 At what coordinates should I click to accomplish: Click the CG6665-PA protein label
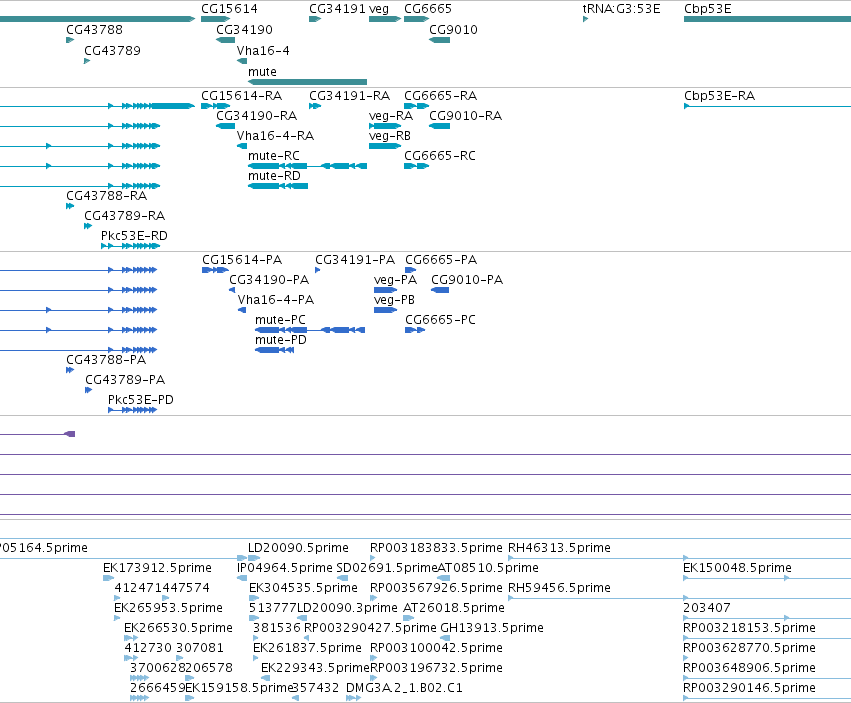(x=441, y=260)
